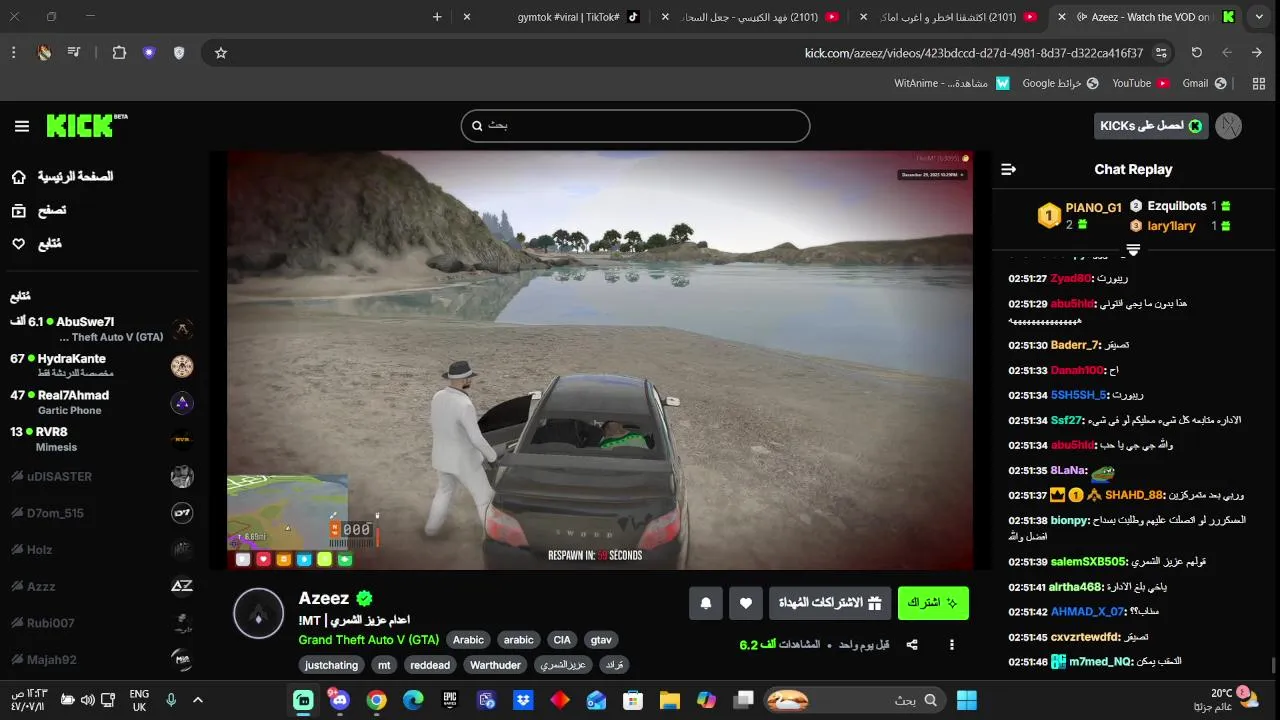This screenshot has width=1280, height=720.
Task: Switch to the اكتشفنا اخطر YouTube tab
Action: tap(958, 17)
